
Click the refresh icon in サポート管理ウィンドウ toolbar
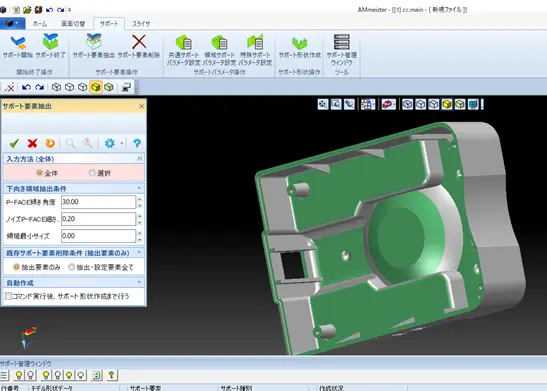point(97,375)
